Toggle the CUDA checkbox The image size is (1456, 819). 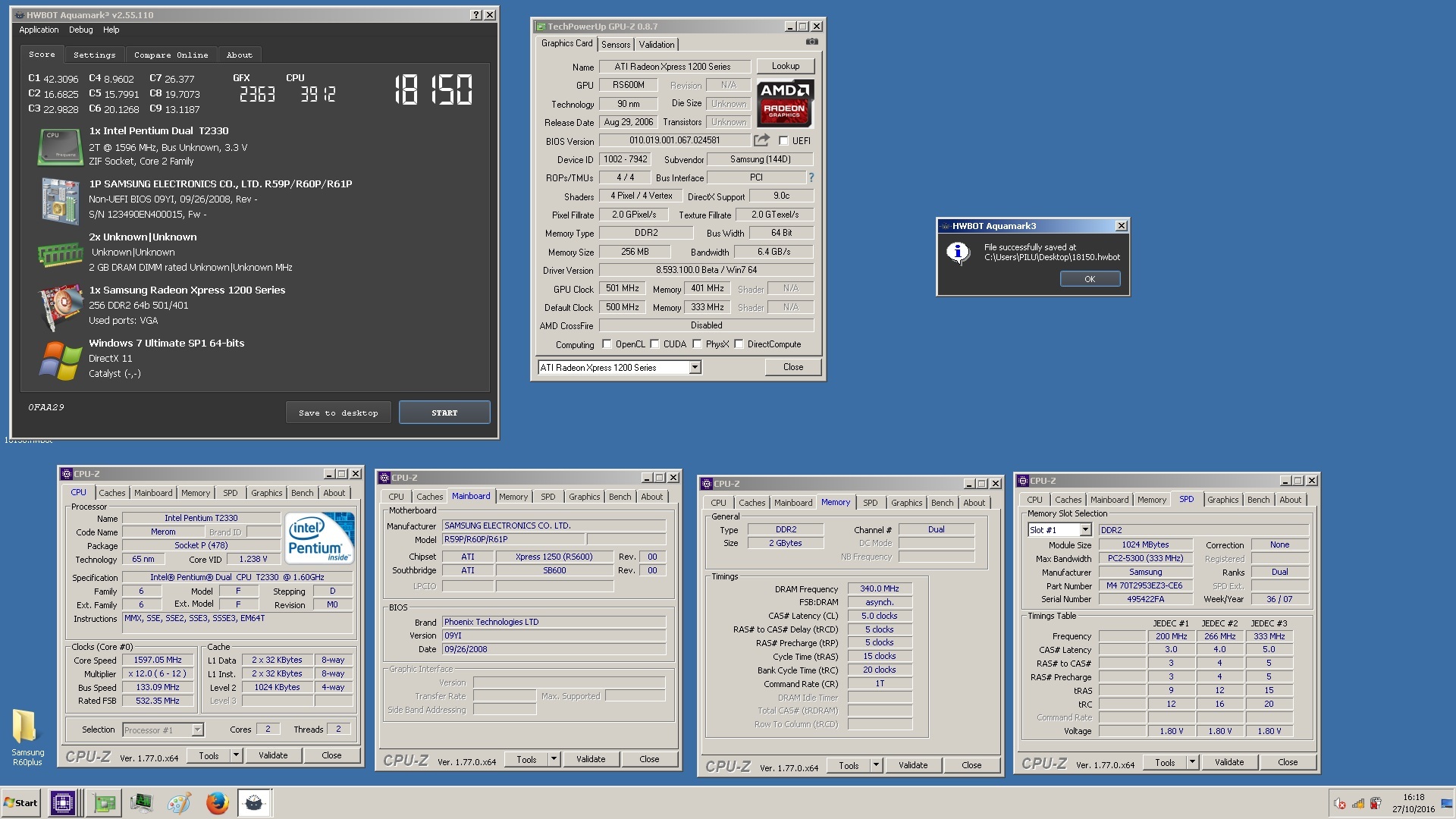(654, 344)
